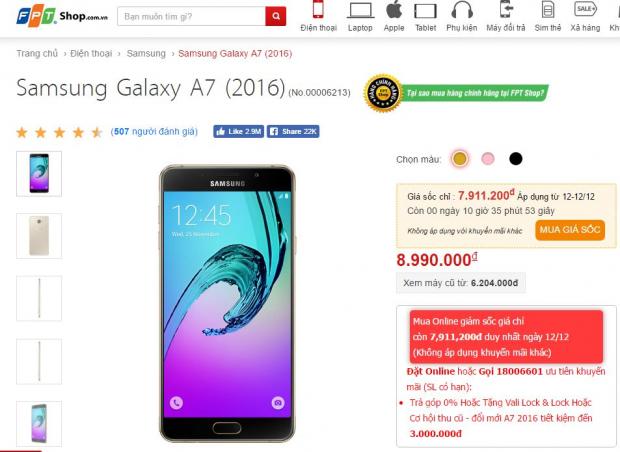Select the black color option
620x452 pixels.
(x=516, y=159)
